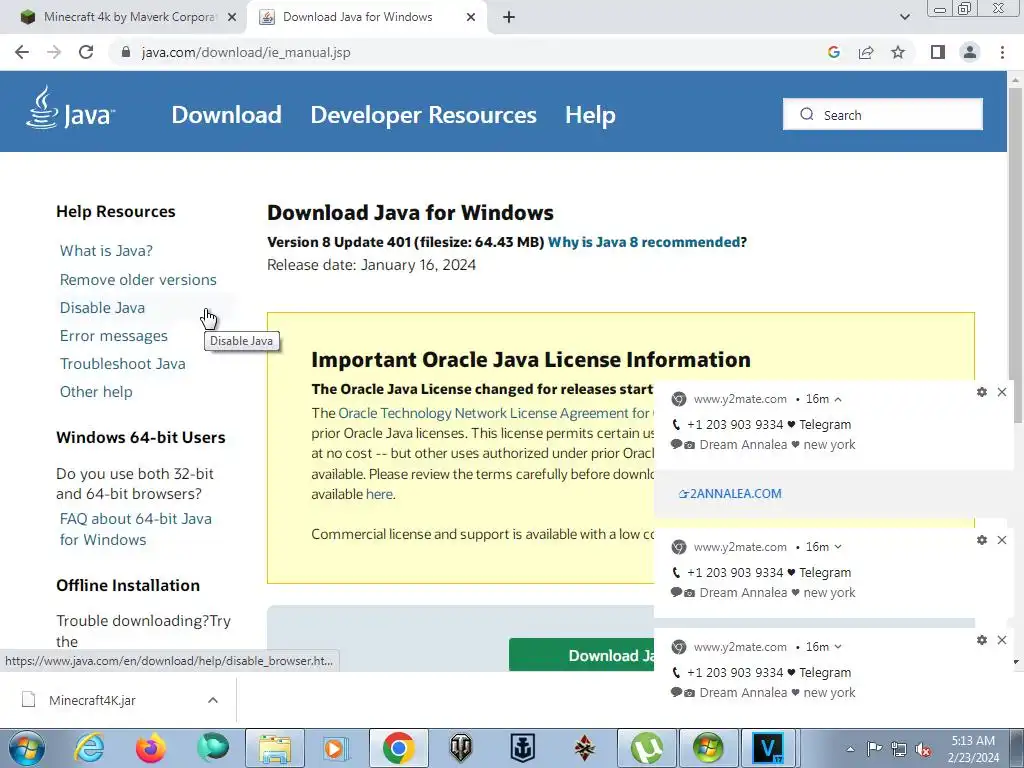Open the Disable Java link
This screenshot has width=1024, height=768.
(x=102, y=308)
